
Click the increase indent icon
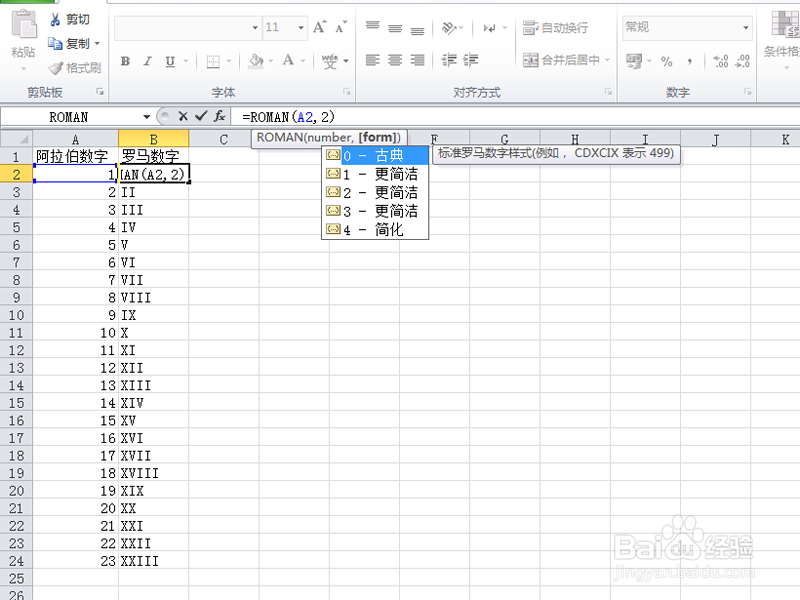(470, 60)
